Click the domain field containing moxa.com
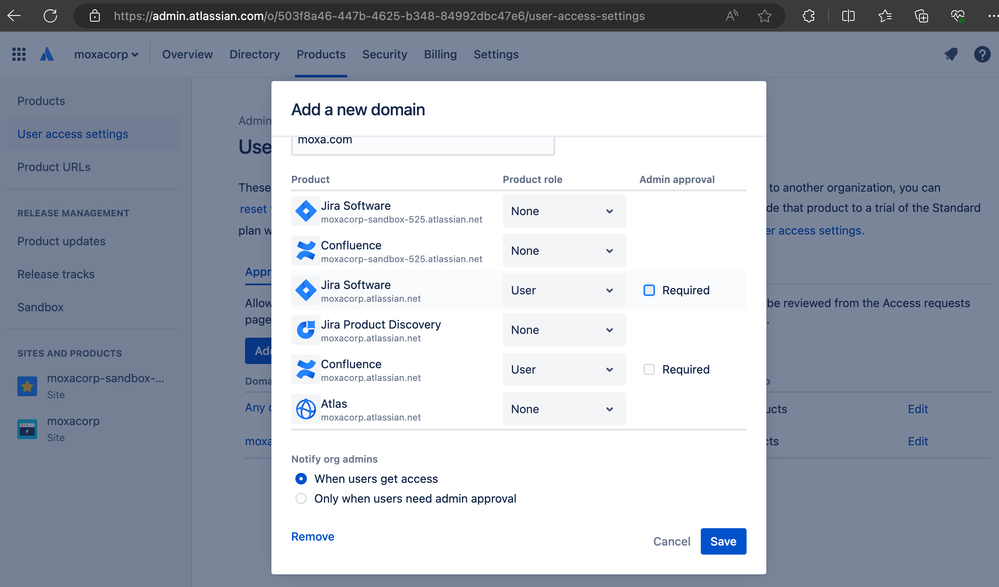Image resolution: width=999 pixels, height=587 pixels. pos(423,143)
